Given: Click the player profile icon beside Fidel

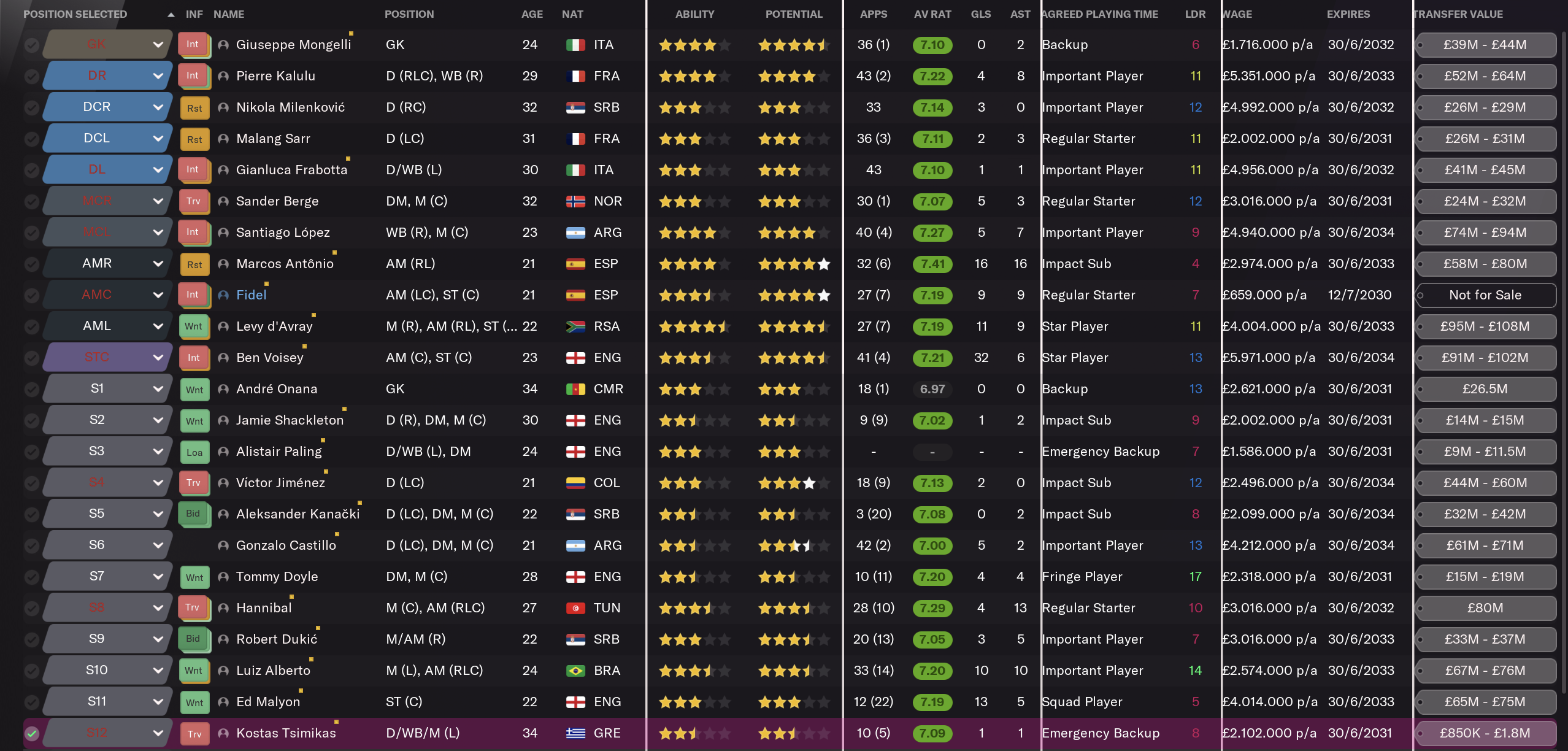Looking at the screenshot, I should (x=223, y=295).
